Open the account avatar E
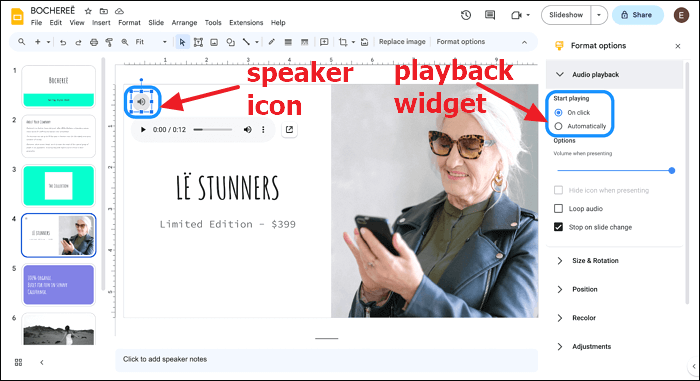The width and height of the screenshot is (700, 381). tap(681, 15)
